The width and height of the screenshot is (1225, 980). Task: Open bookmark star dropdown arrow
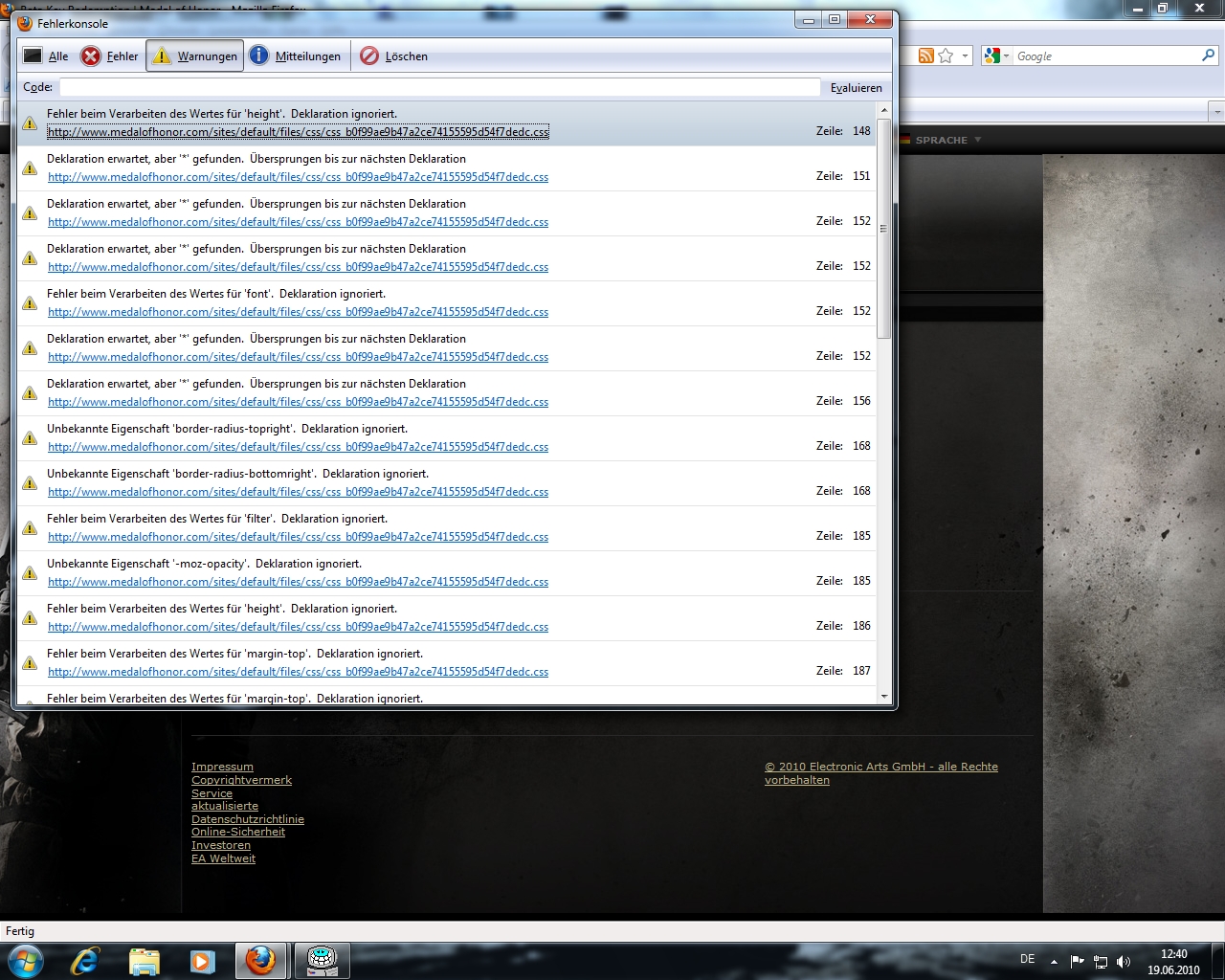pyautogui.click(x=965, y=56)
